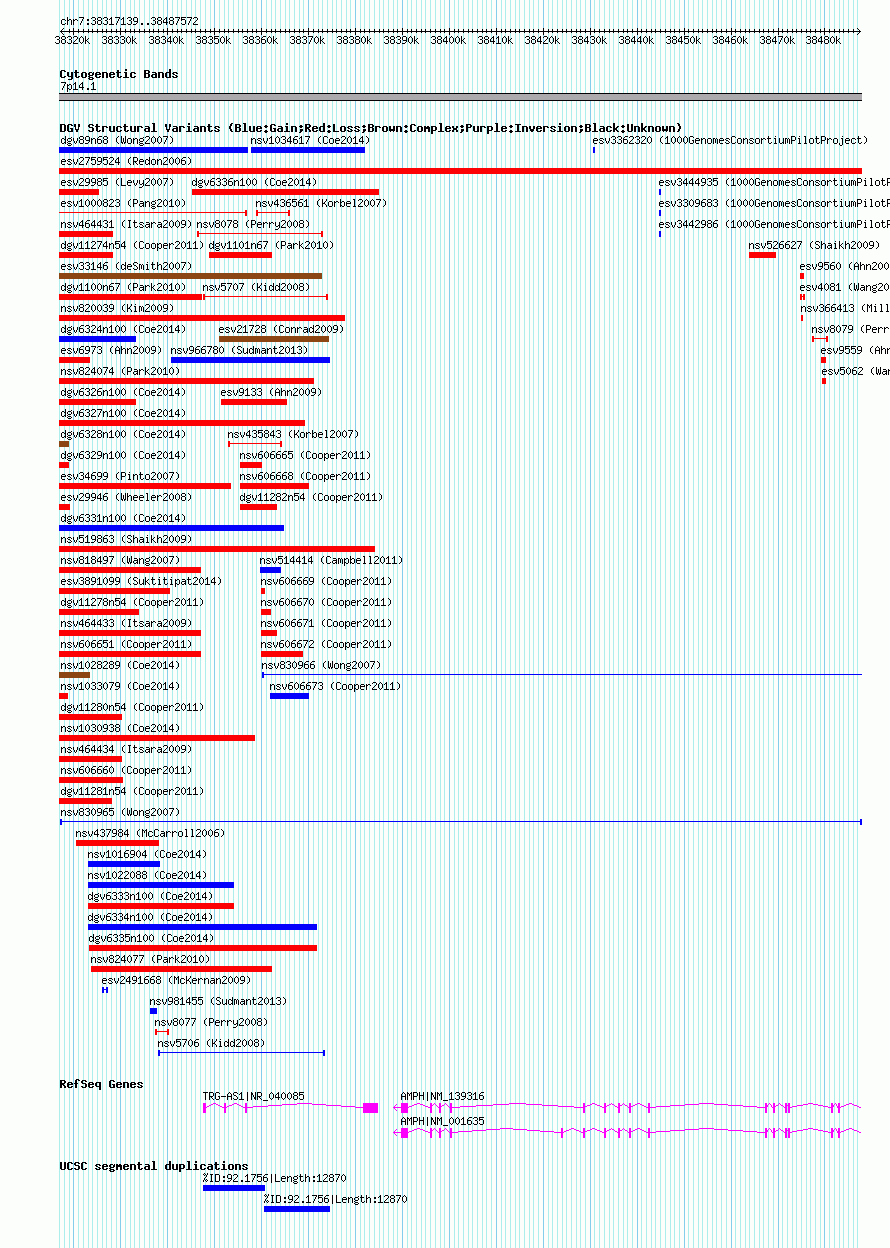Click dgv6331n100 (Coe2014) label

(x=122, y=518)
